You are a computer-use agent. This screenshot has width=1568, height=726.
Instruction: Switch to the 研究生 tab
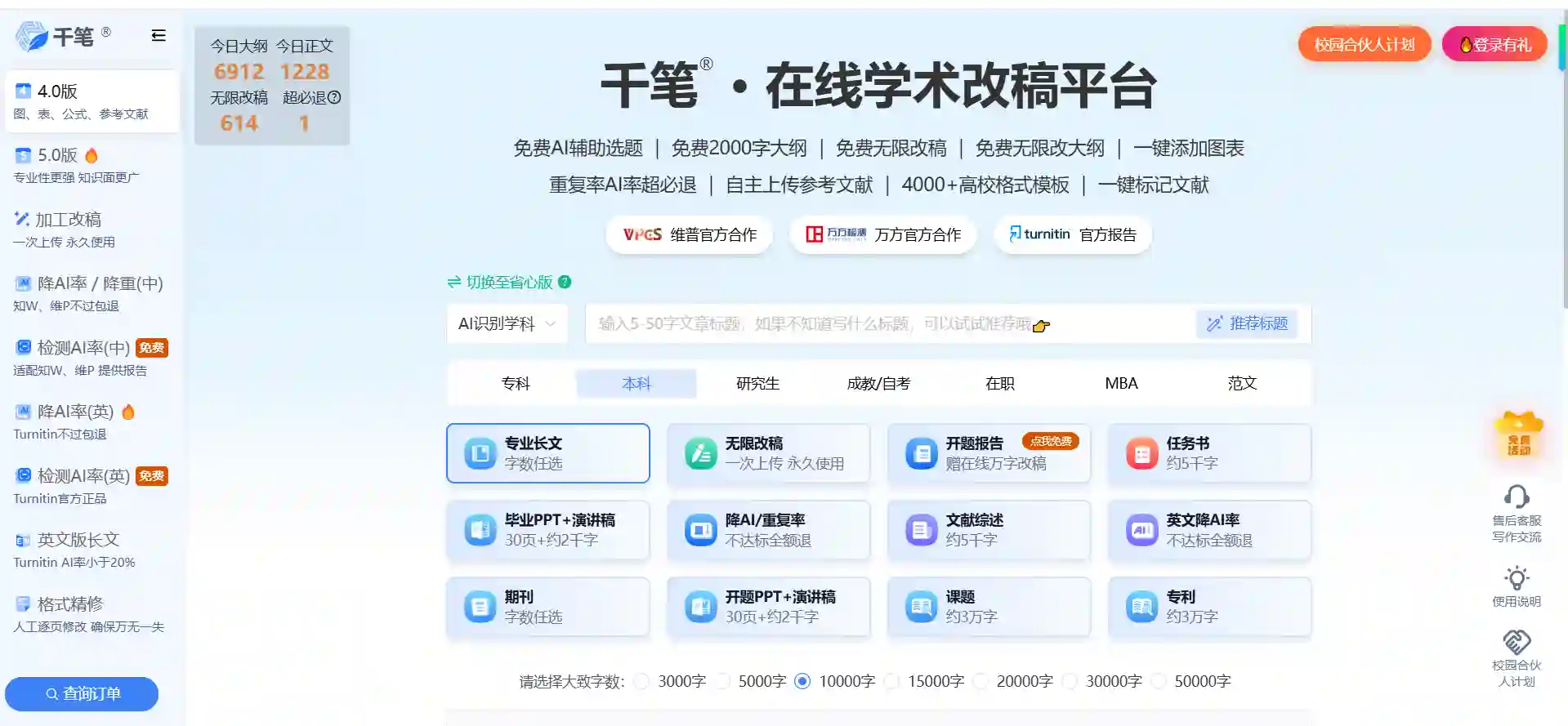point(757,384)
